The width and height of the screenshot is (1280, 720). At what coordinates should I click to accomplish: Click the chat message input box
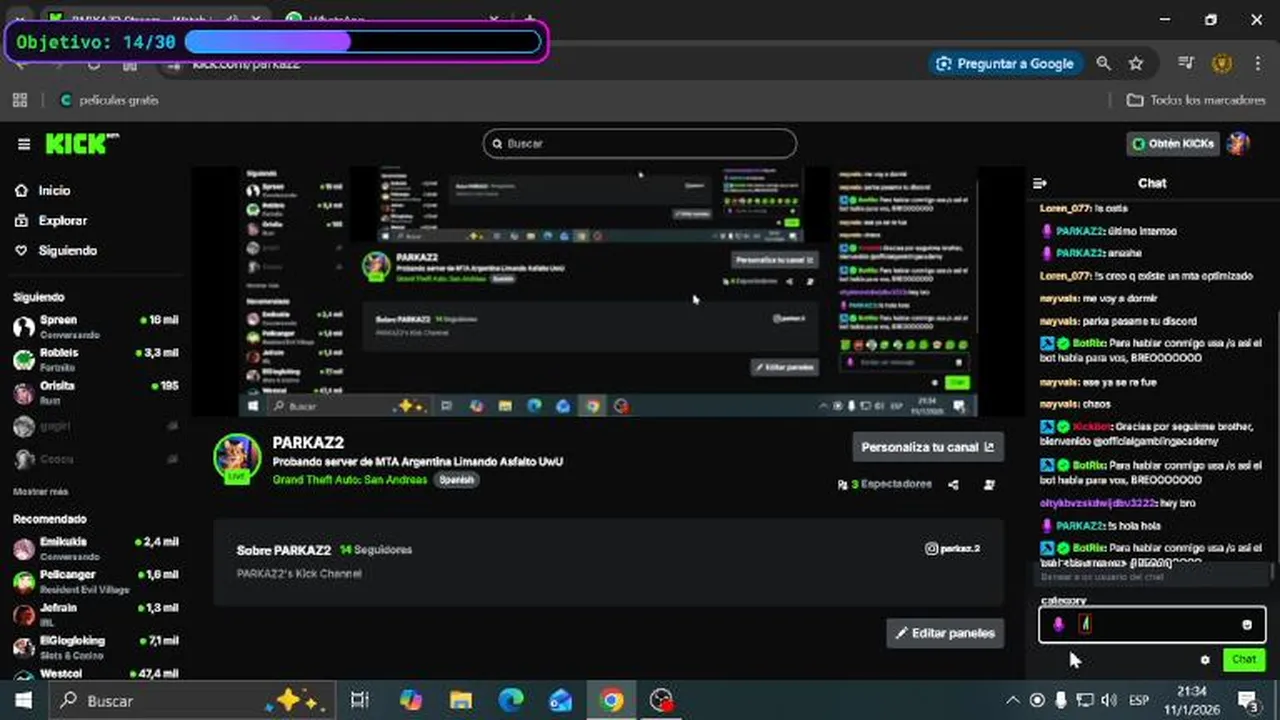click(x=1152, y=625)
